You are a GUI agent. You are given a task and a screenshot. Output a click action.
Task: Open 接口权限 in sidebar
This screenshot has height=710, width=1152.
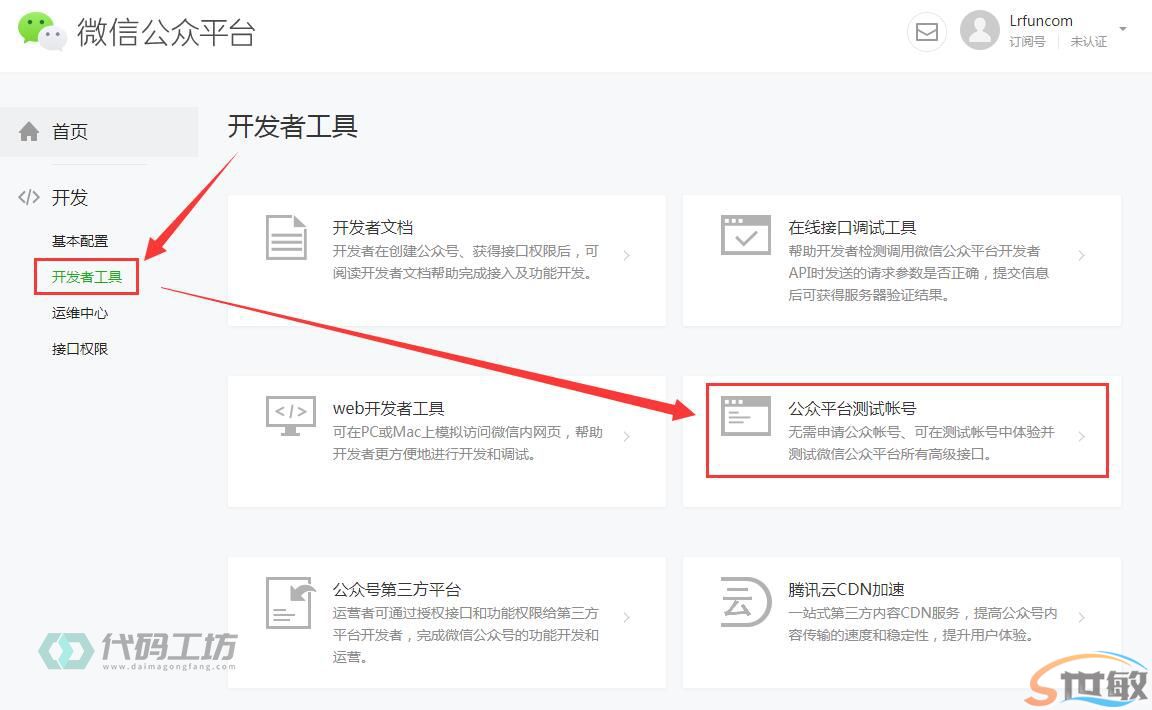click(80, 349)
